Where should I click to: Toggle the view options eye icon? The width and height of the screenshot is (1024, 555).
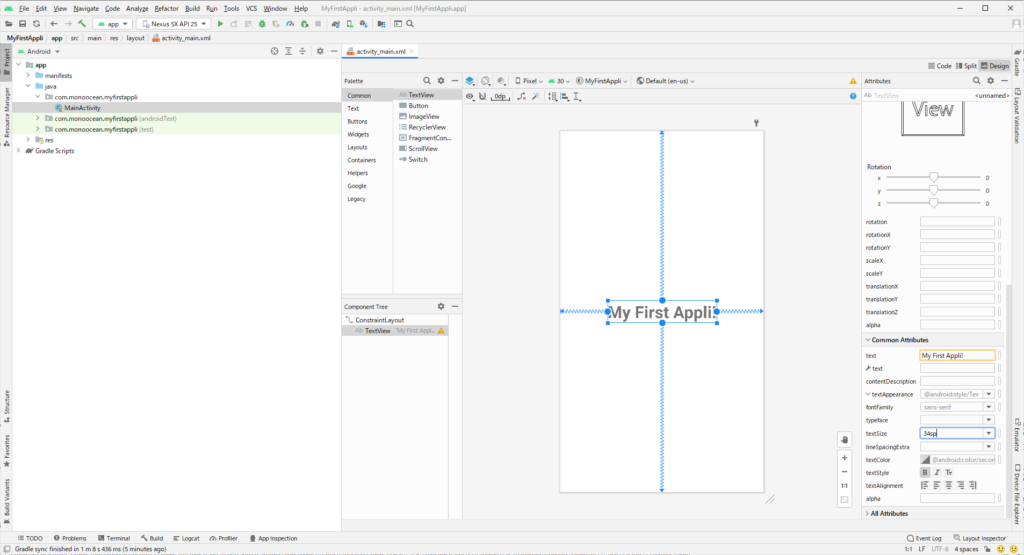[x=470, y=97]
